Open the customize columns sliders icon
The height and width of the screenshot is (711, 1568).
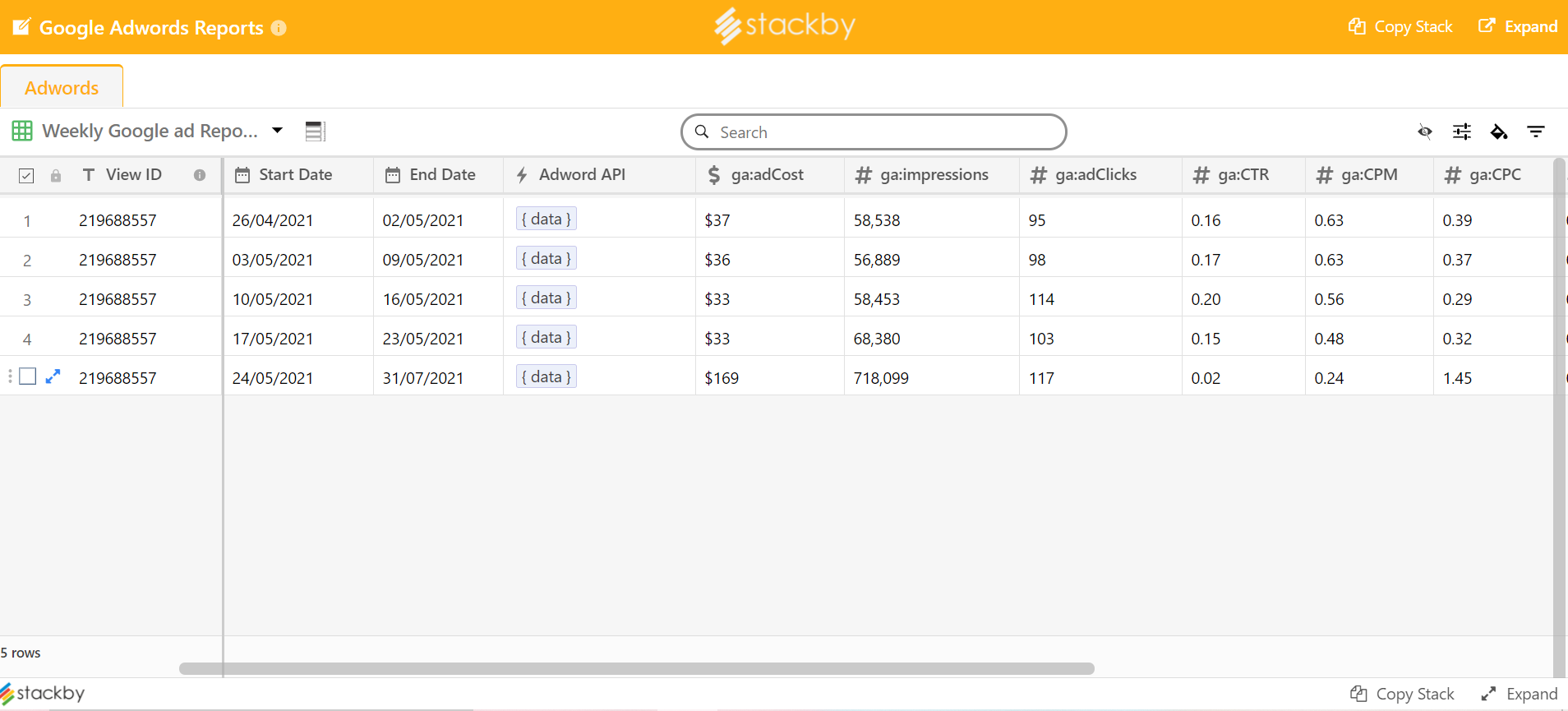1462,132
